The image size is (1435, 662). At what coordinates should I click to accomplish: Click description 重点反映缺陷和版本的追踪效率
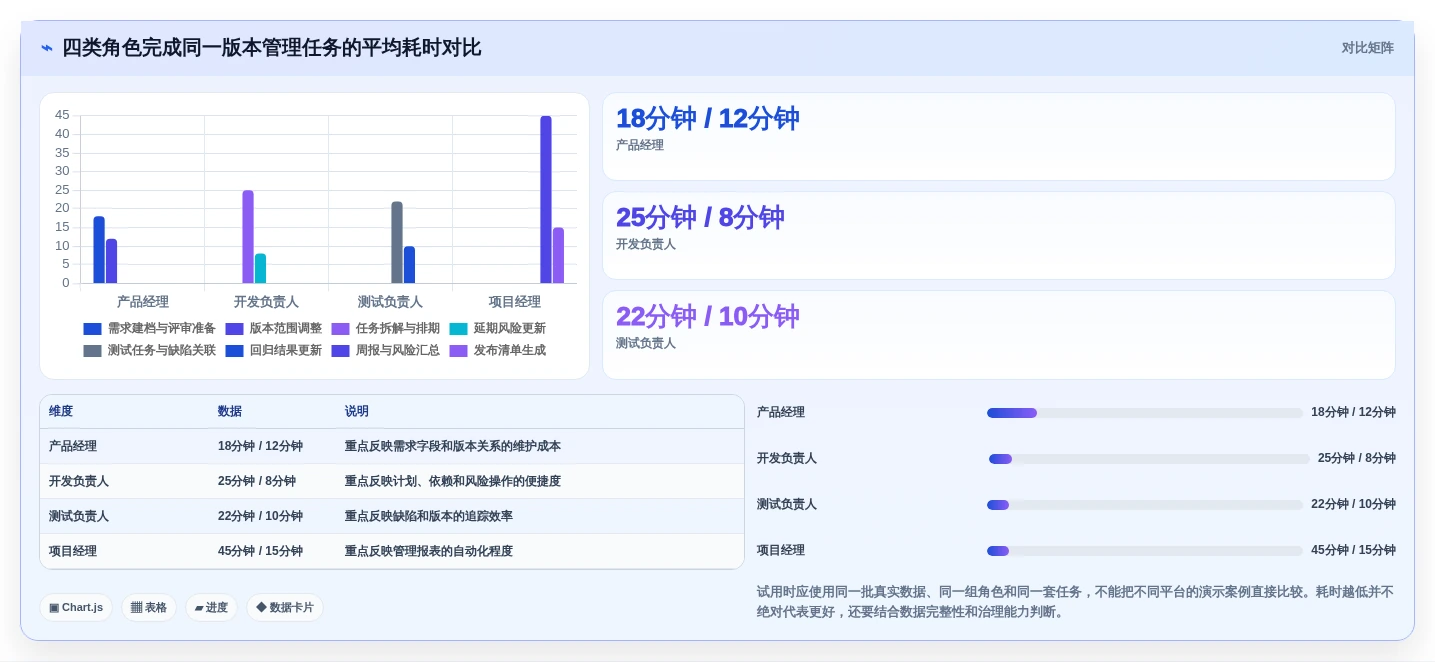(429, 516)
